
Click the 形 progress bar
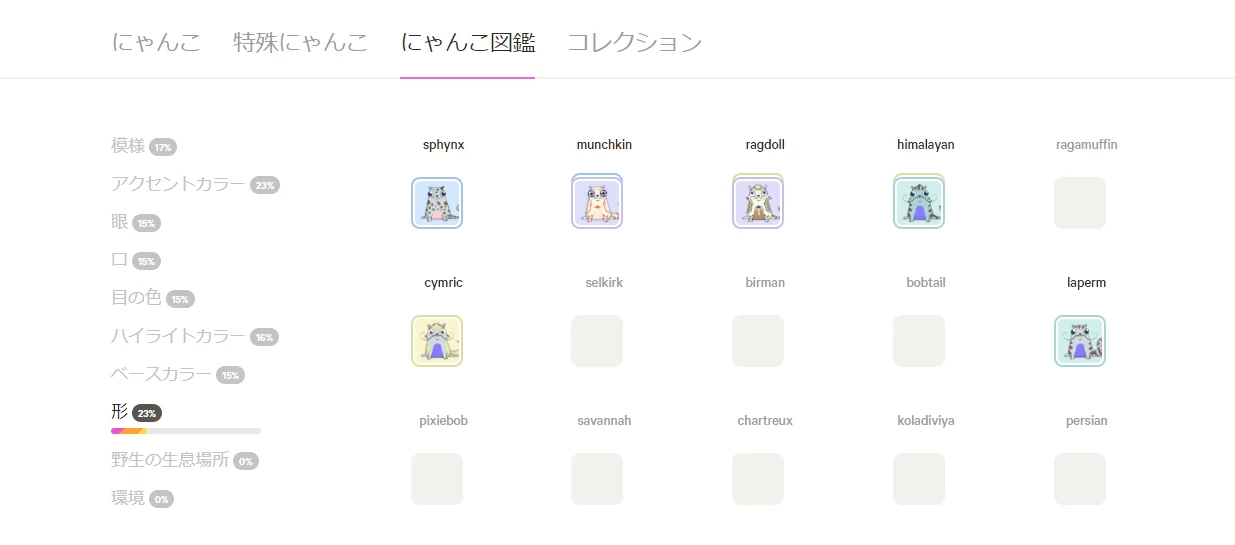click(x=186, y=431)
